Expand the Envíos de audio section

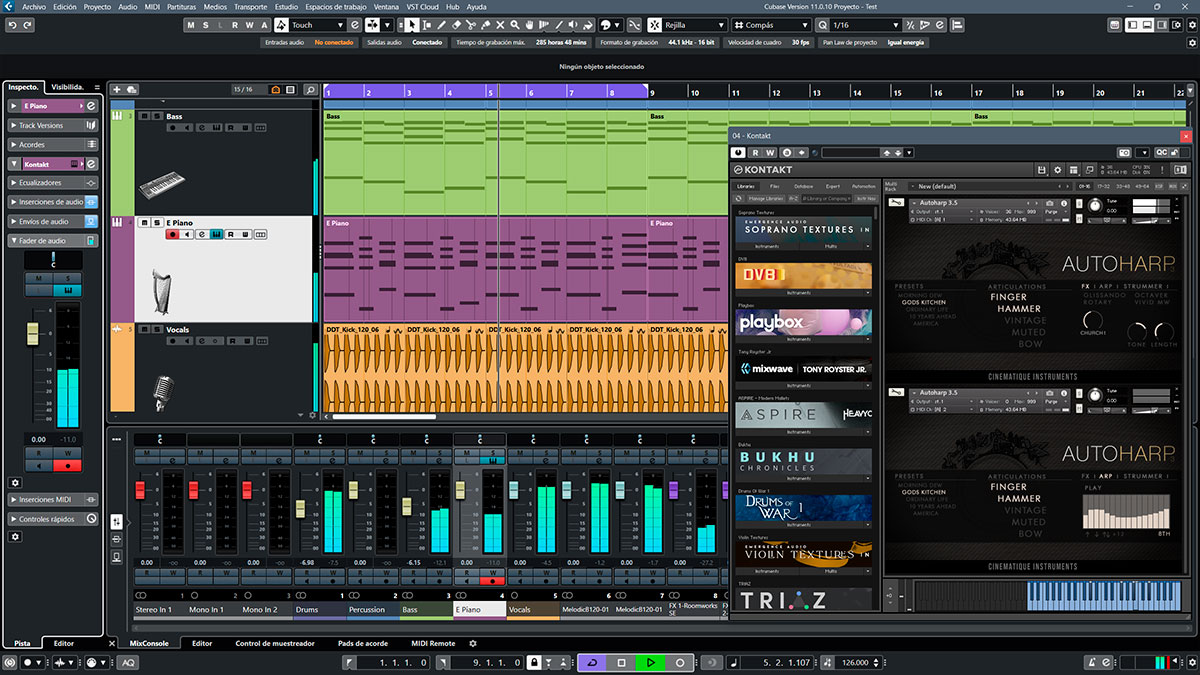[x=52, y=221]
